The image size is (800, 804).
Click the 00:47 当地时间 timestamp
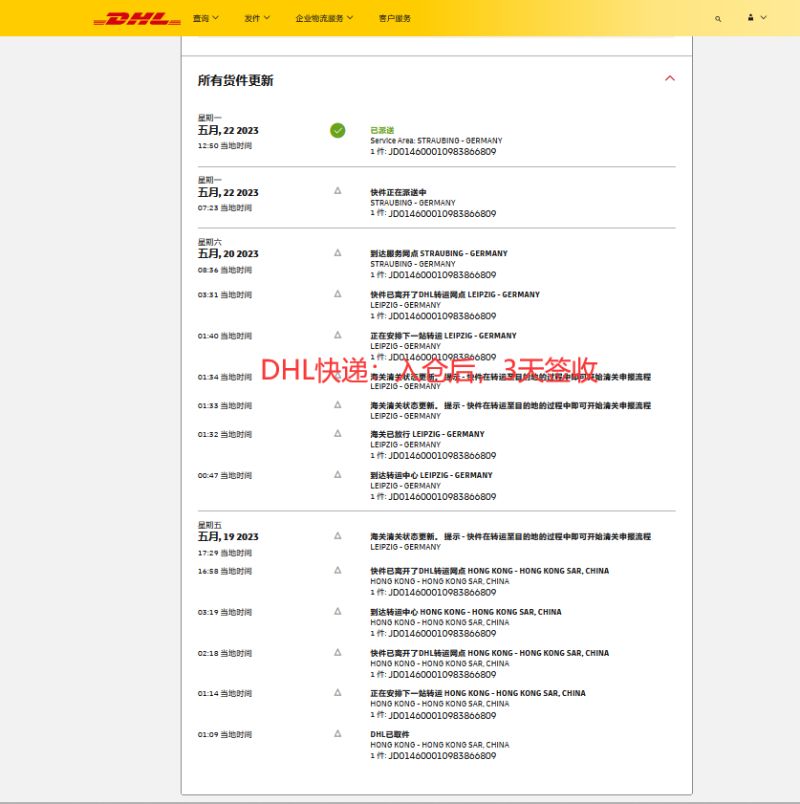coord(225,475)
